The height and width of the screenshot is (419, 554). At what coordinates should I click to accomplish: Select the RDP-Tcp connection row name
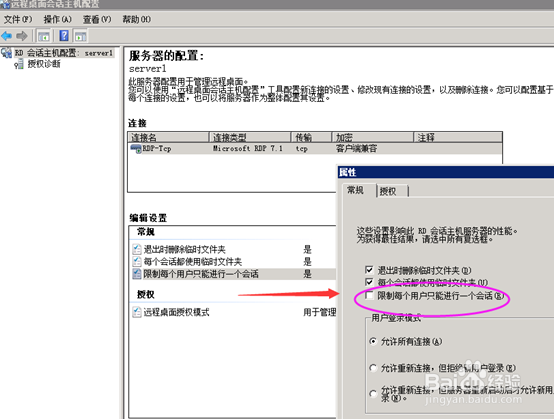coord(157,149)
